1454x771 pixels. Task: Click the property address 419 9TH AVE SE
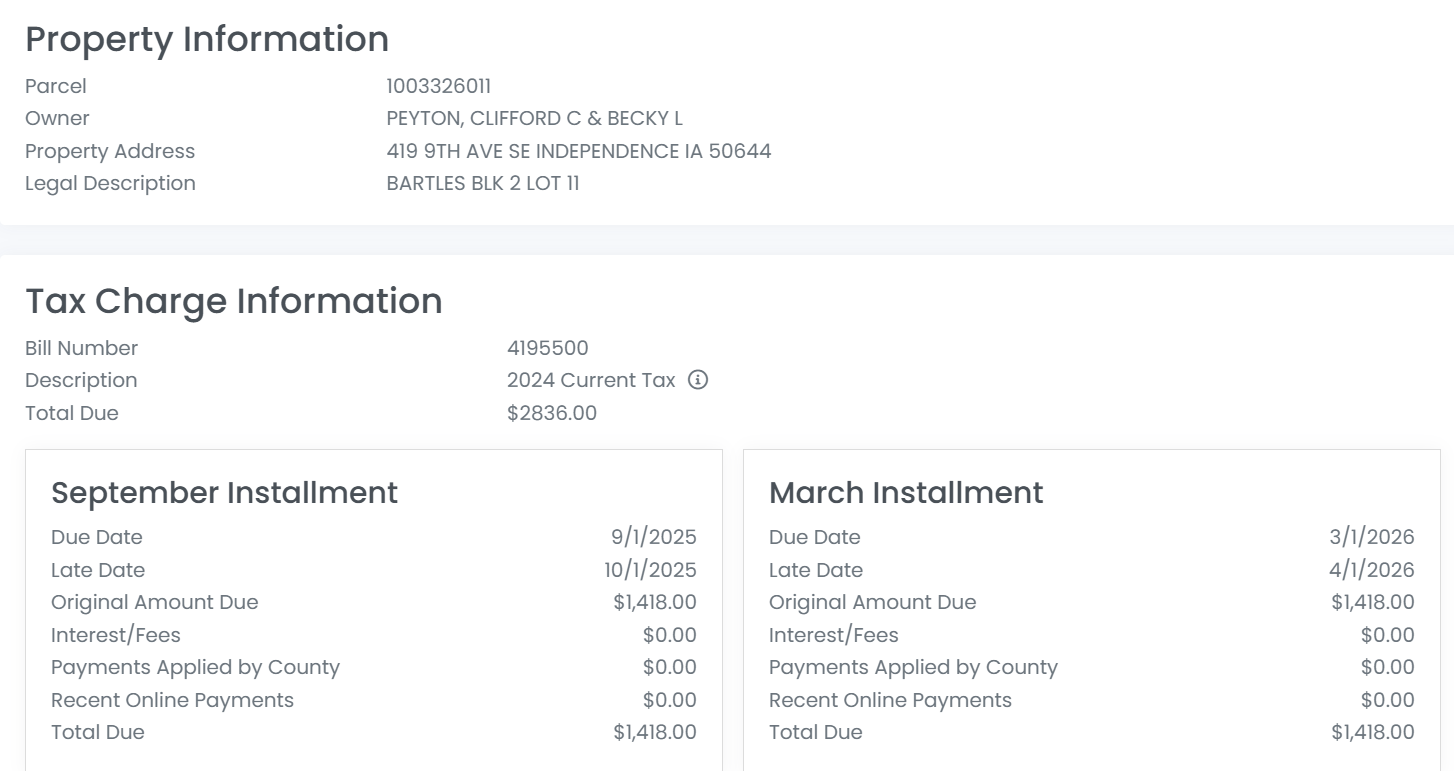click(578, 151)
